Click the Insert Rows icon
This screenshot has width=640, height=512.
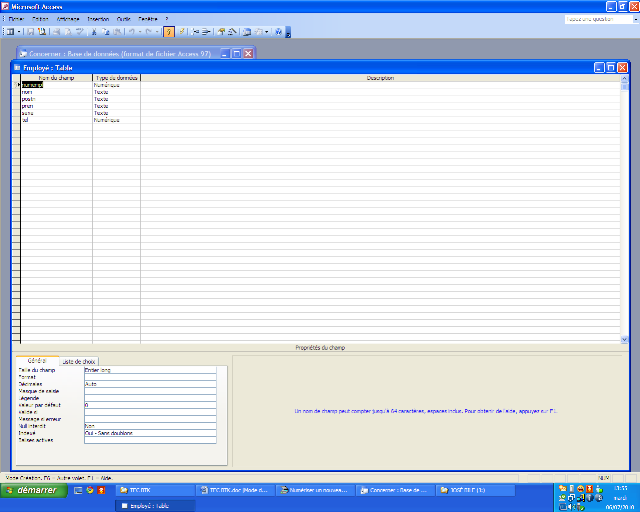(196, 32)
